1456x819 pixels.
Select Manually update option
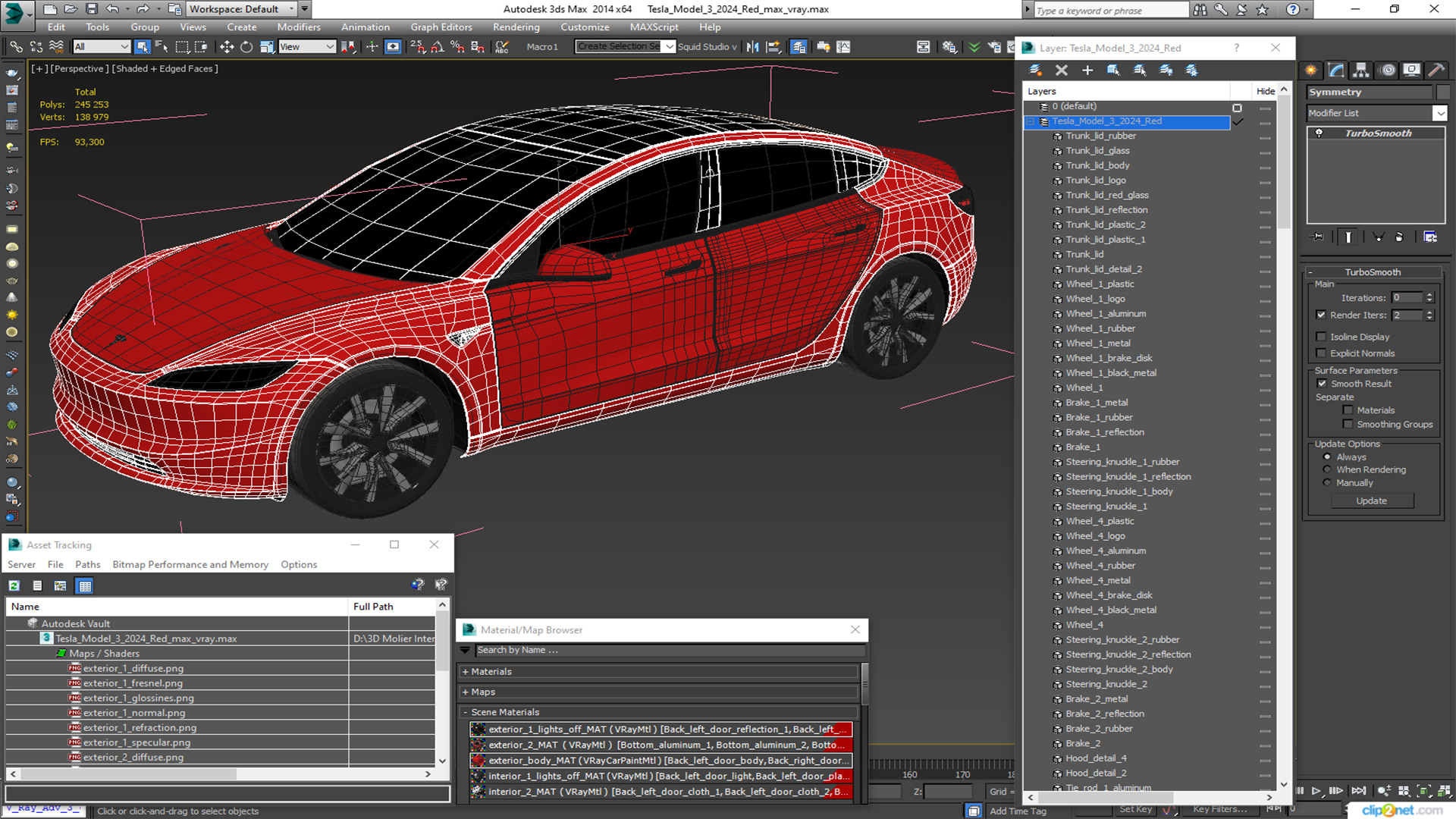point(1327,483)
